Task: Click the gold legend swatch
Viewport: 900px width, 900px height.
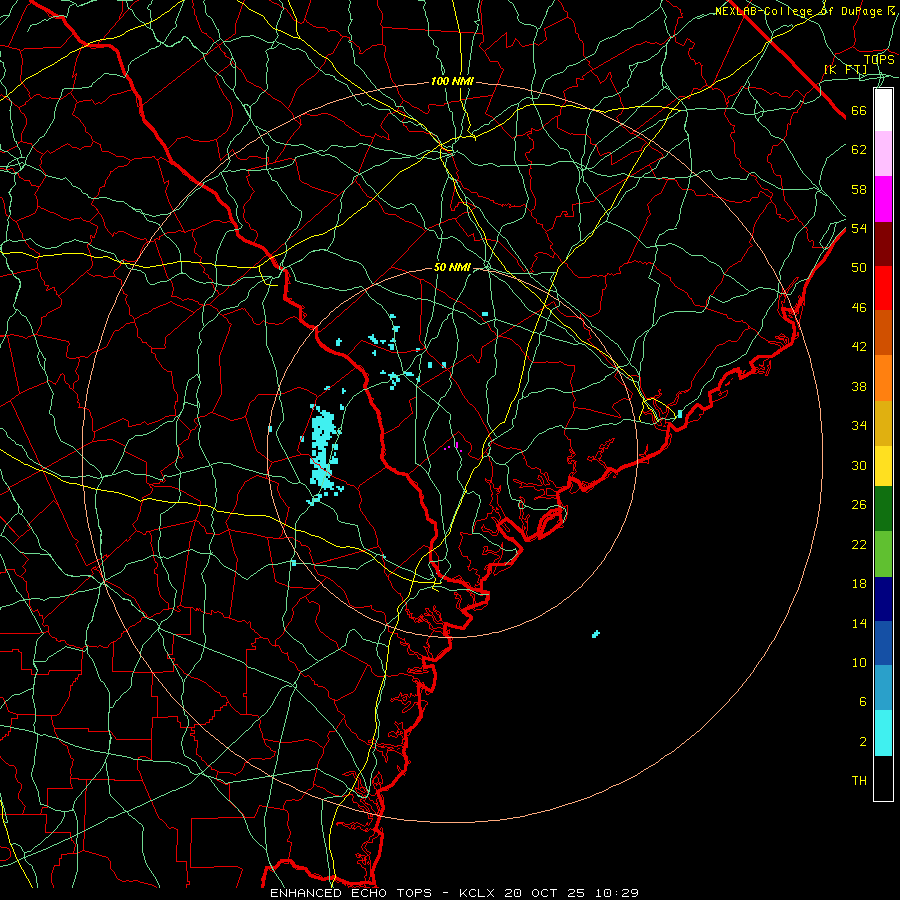Action: click(x=883, y=423)
